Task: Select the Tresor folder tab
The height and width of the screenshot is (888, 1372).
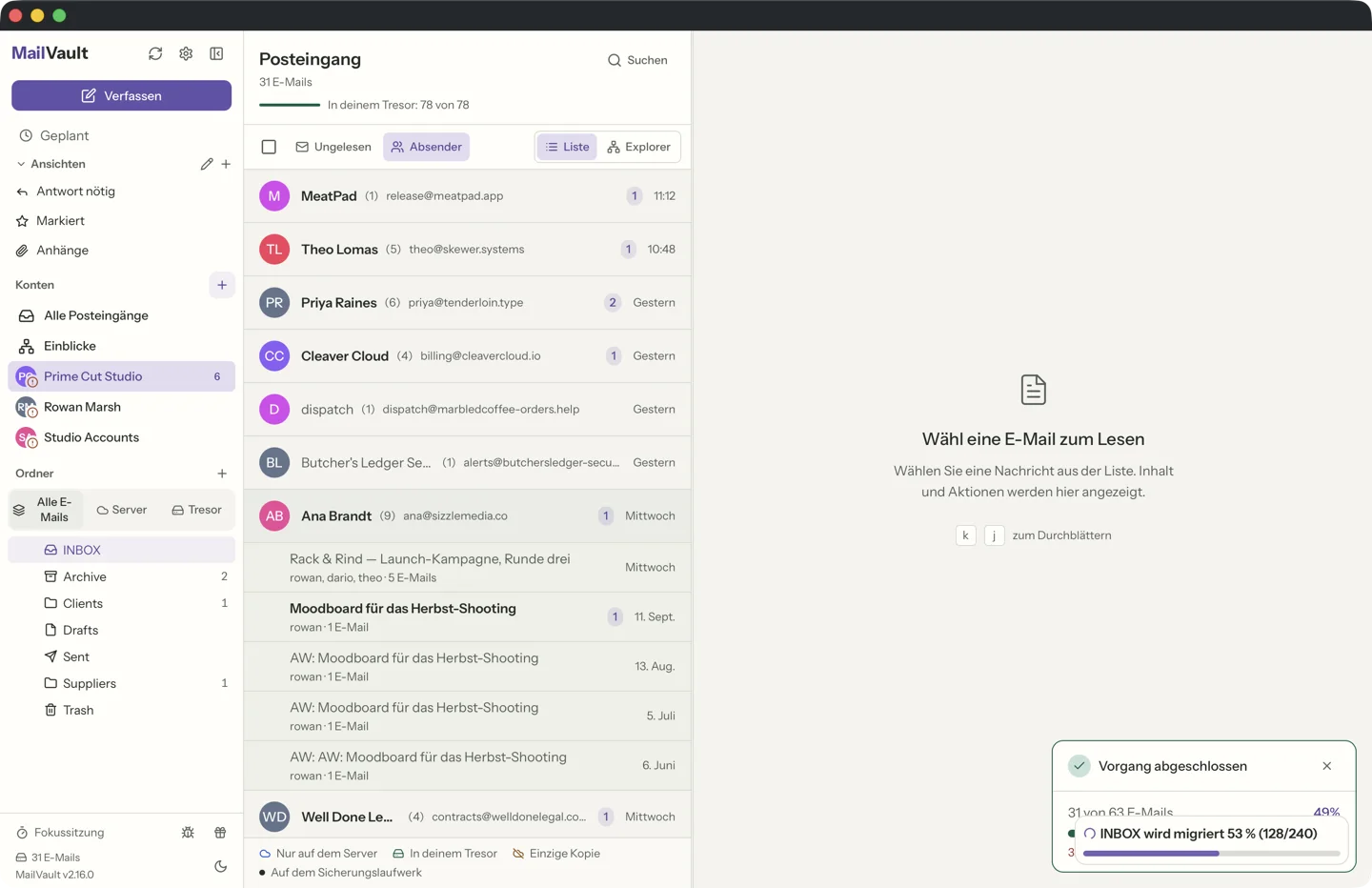Action: 196,510
